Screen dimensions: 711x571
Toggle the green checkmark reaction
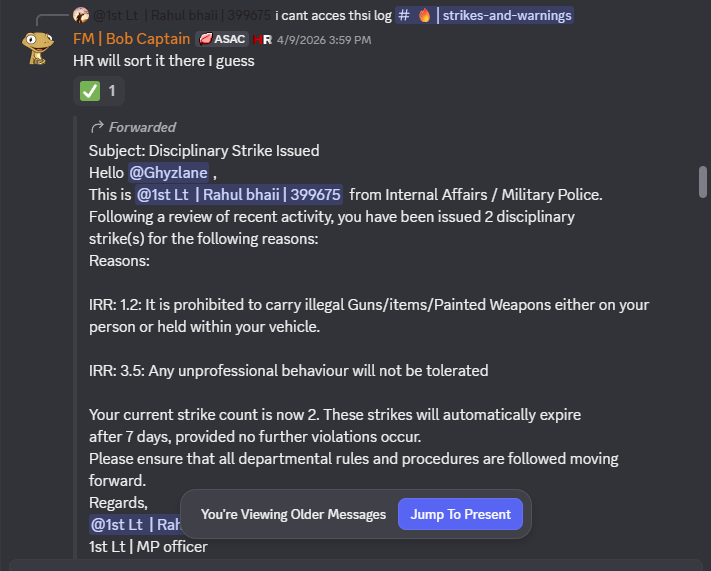coord(99,91)
